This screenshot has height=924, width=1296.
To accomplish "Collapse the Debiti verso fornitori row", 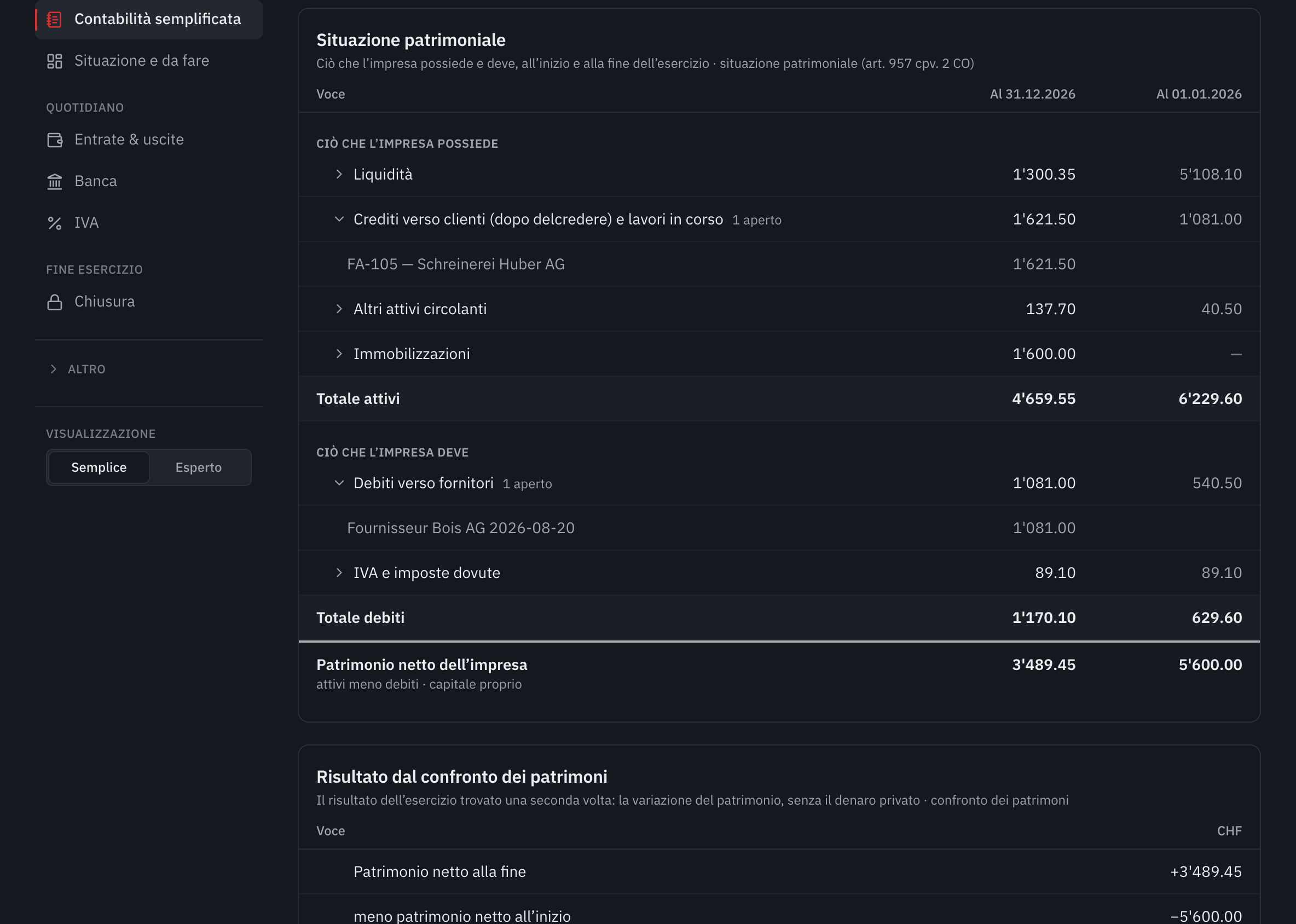I will click(x=339, y=483).
